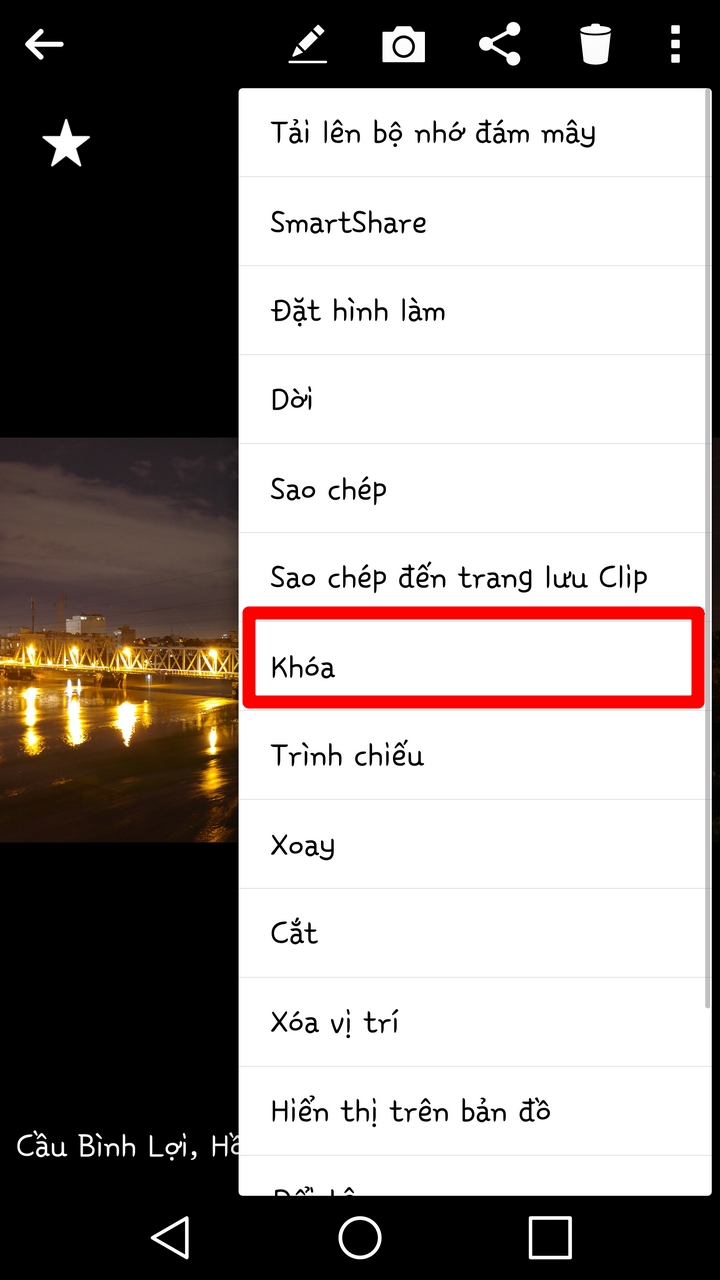Tap the bridge night photo

(x=119, y=640)
